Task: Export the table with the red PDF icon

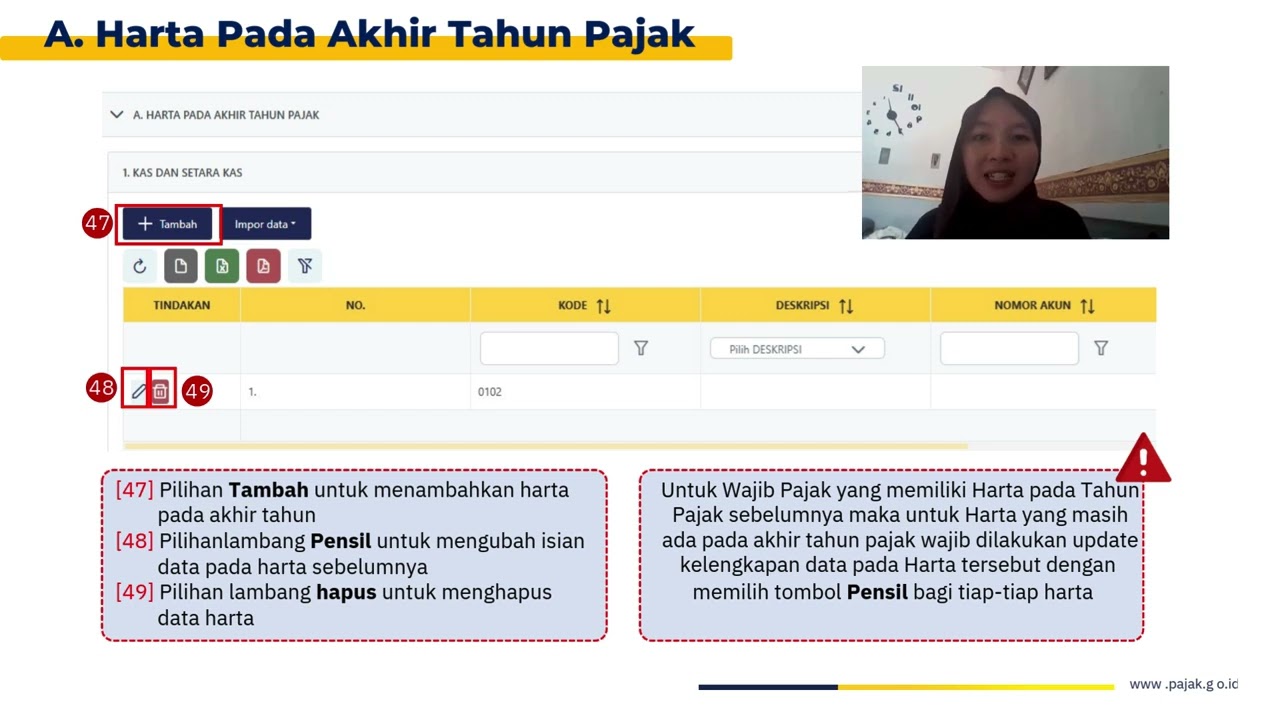Action: click(x=263, y=266)
